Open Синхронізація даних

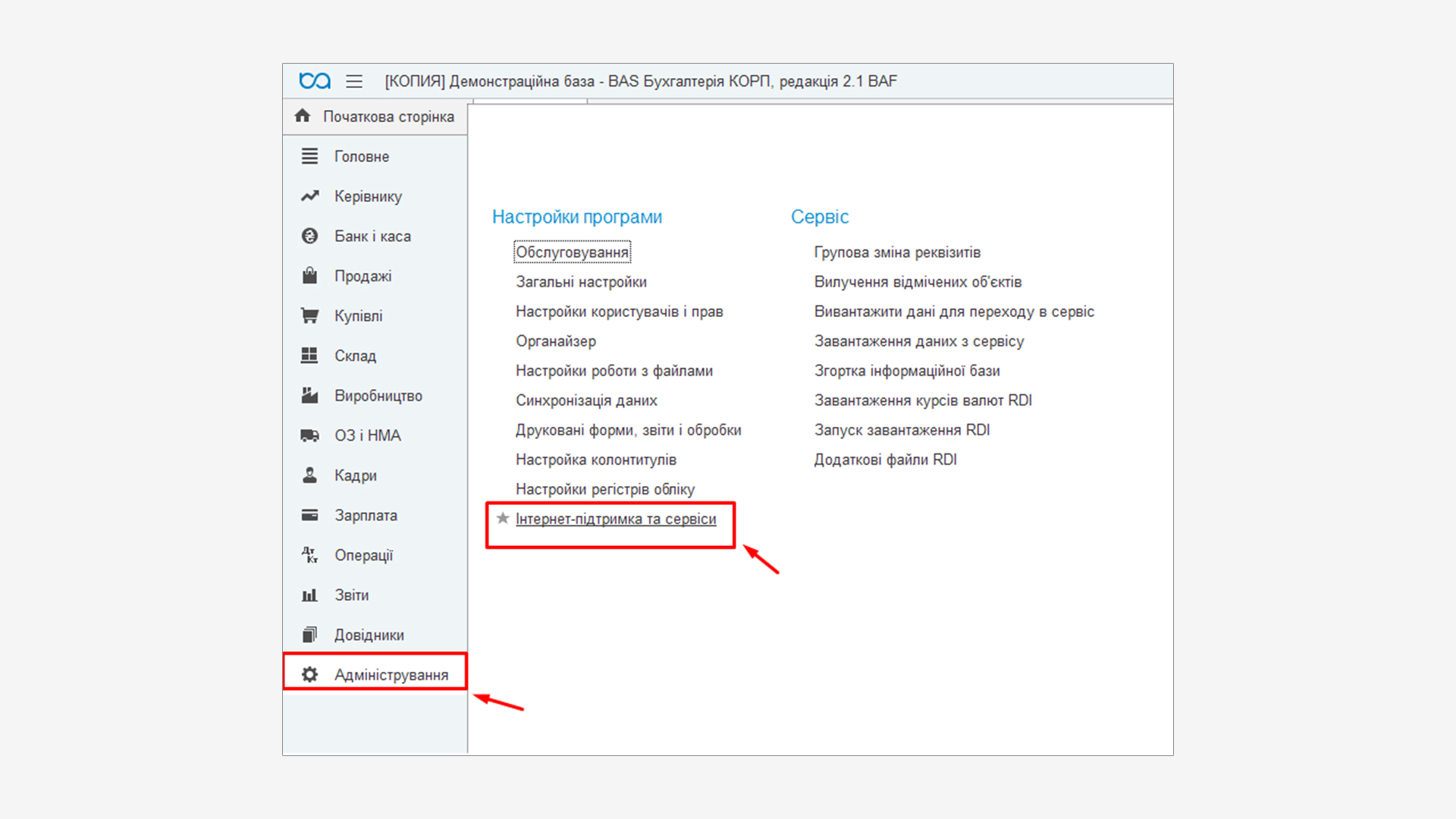(x=586, y=400)
